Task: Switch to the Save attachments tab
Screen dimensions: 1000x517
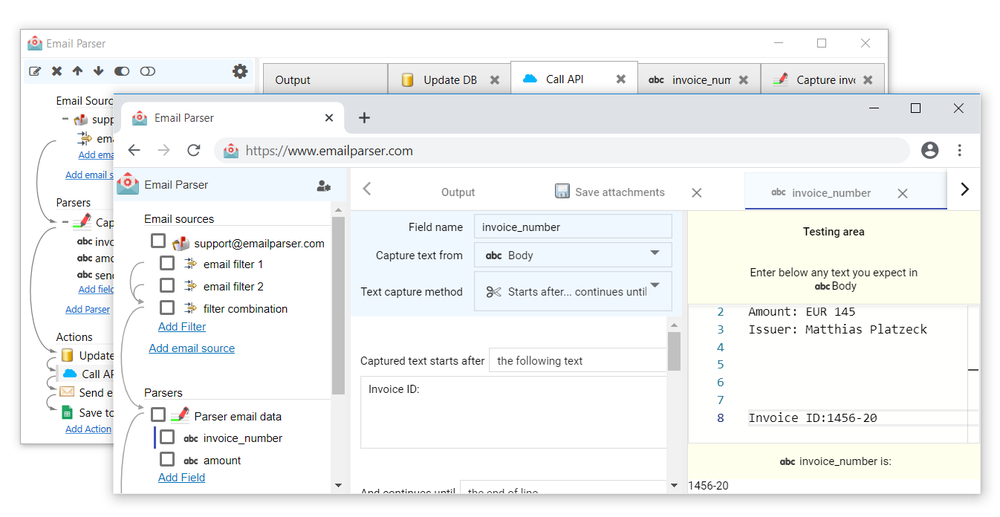Action: 610,192
